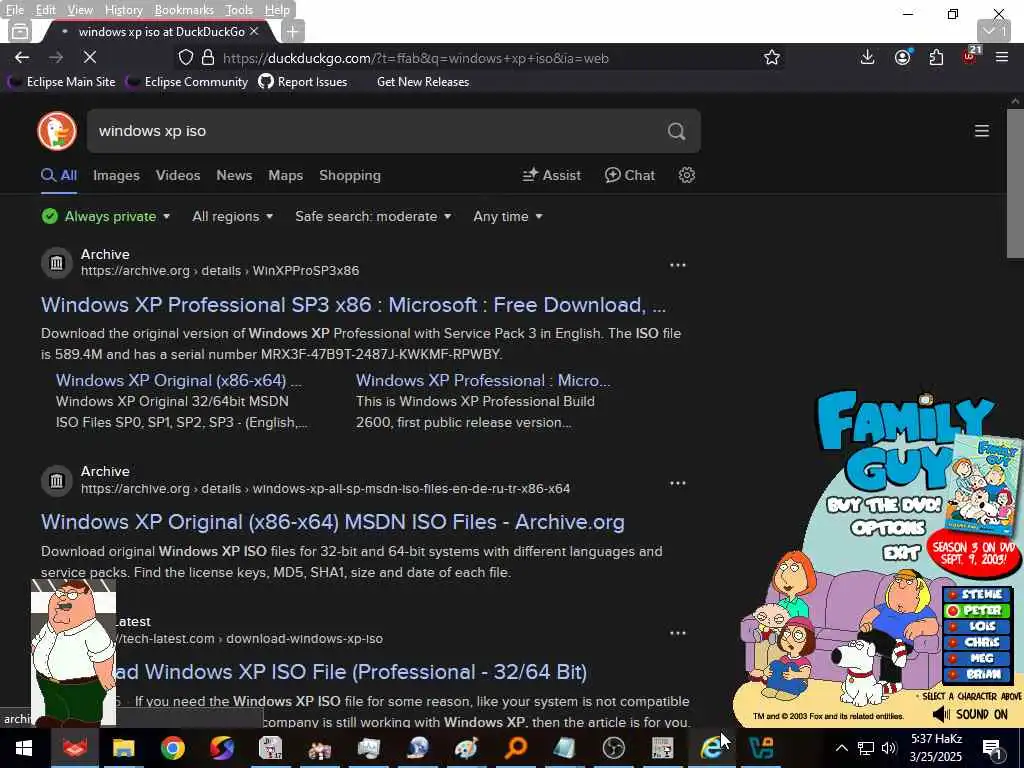Open Get New Releases bookmark
Image resolution: width=1024 pixels, height=768 pixels.
click(423, 82)
